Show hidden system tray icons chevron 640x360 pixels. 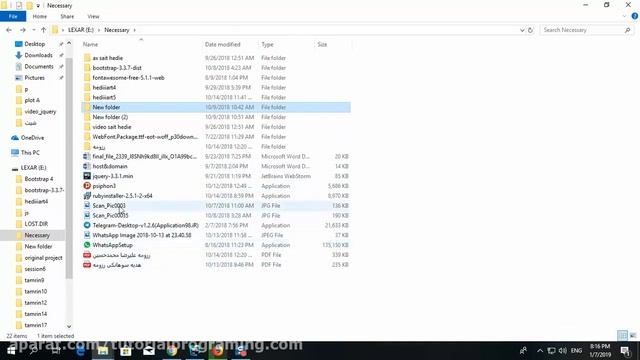(x=540, y=351)
